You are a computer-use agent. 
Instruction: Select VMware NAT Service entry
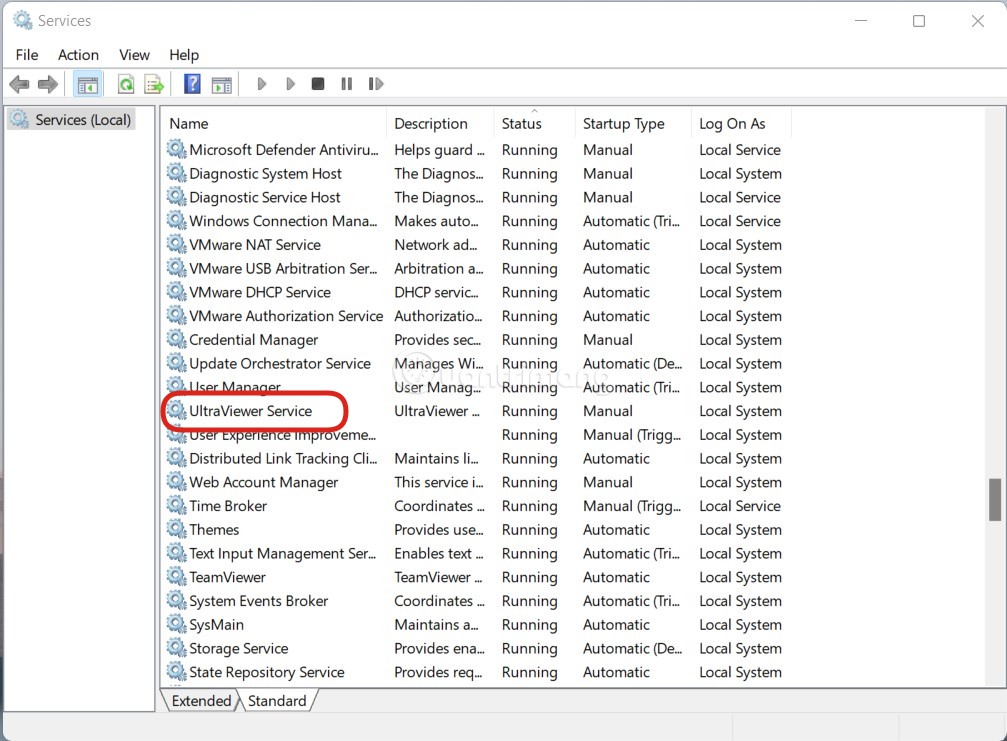click(x=475, y=245)
